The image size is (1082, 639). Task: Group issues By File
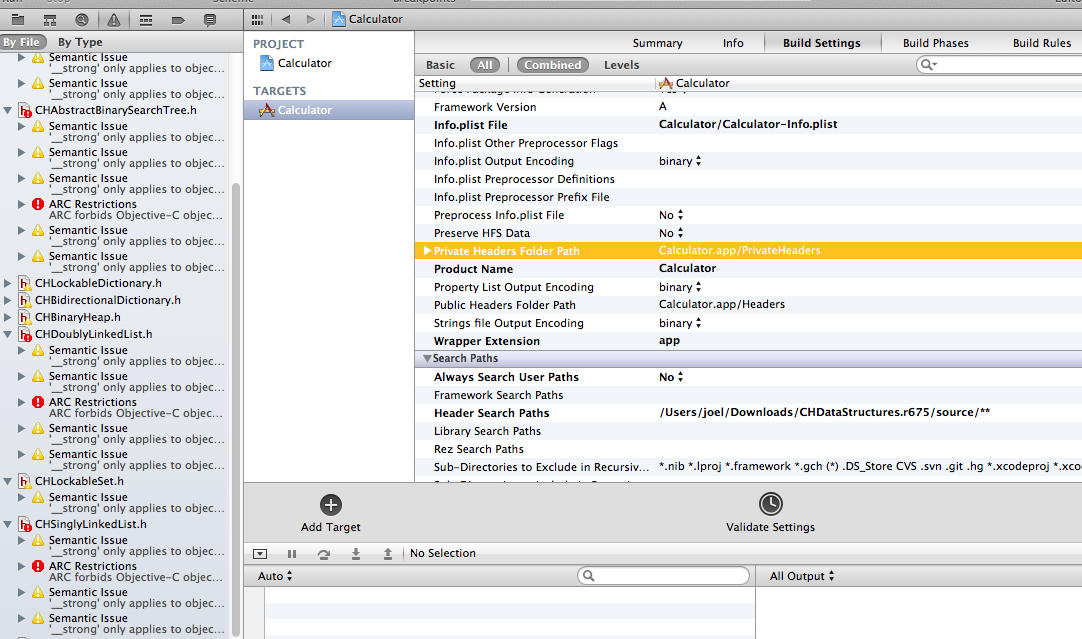22,42
